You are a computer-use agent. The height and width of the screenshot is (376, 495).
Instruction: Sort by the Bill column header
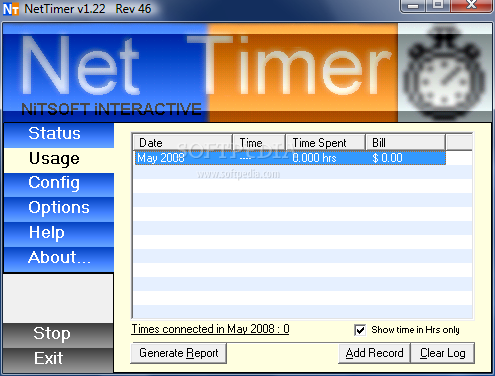405,143
